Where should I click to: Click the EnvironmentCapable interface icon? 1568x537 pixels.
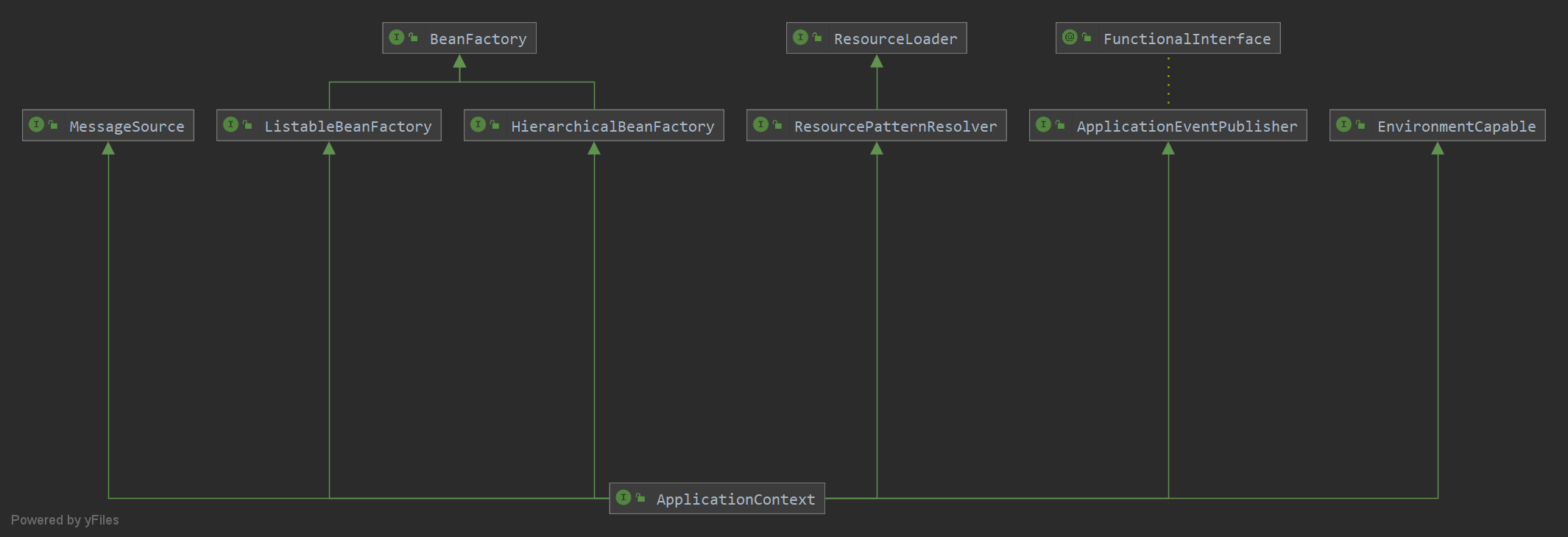[1344, 124]
